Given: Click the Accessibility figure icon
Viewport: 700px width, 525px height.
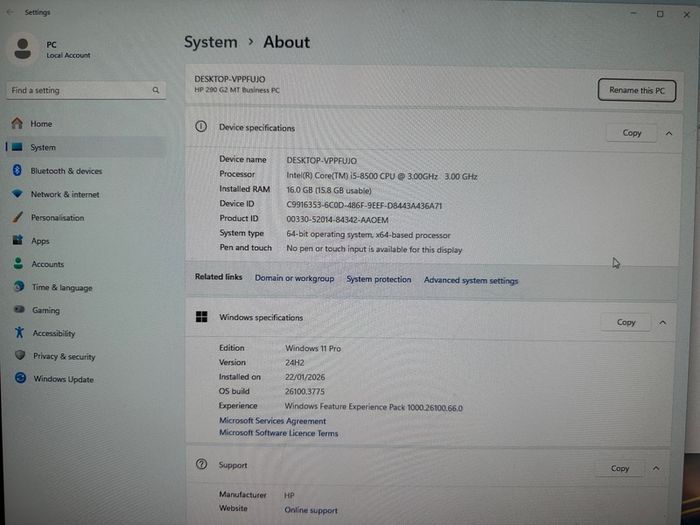Looking at the screenshot, I should (x=19, y=332).
